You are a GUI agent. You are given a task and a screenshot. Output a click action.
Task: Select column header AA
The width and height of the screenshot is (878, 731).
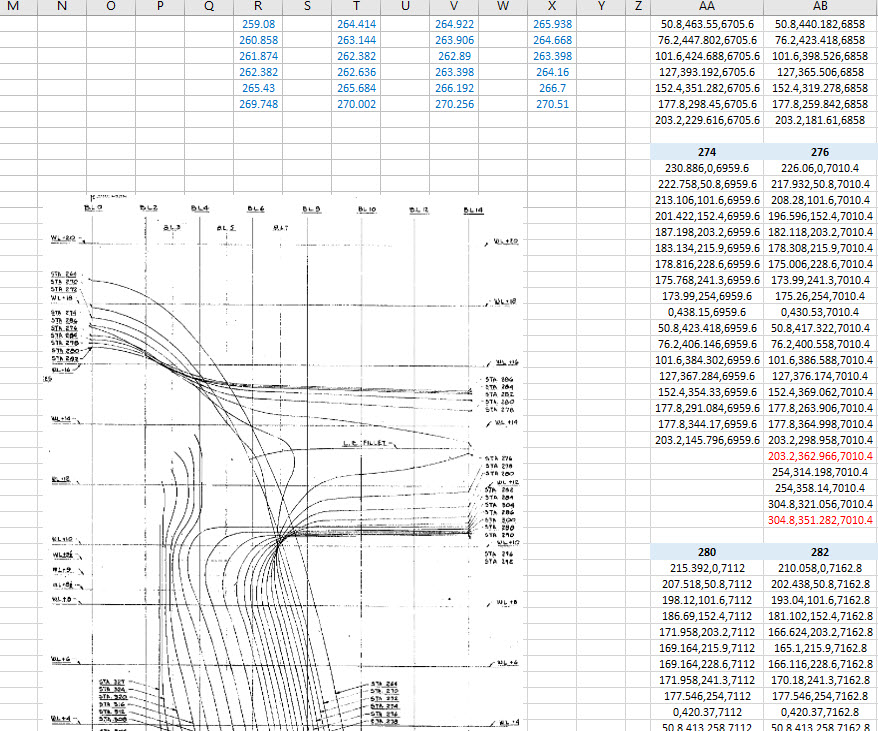706,7
